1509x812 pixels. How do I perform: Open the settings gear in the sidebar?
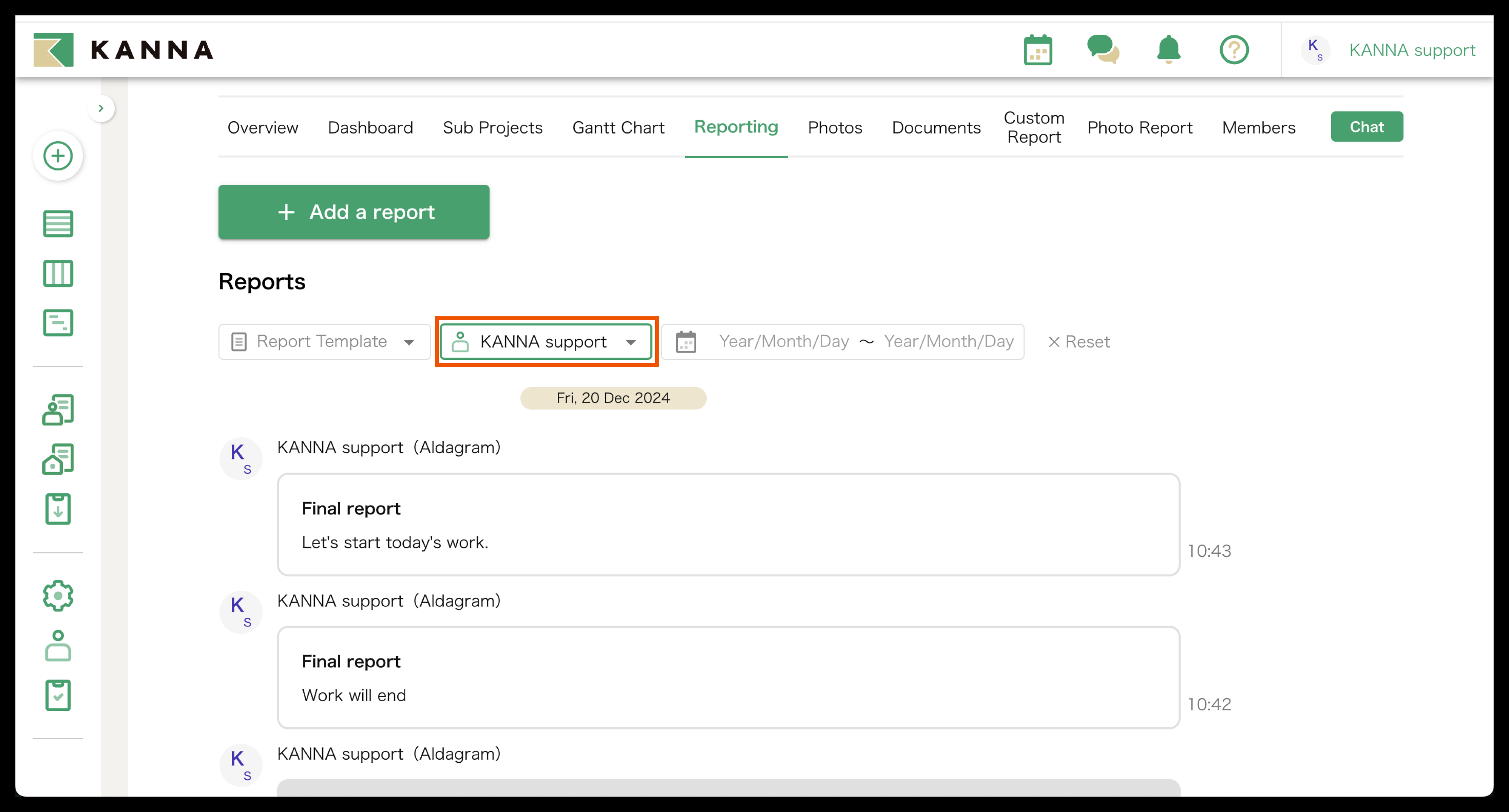[x=58, y=596]
